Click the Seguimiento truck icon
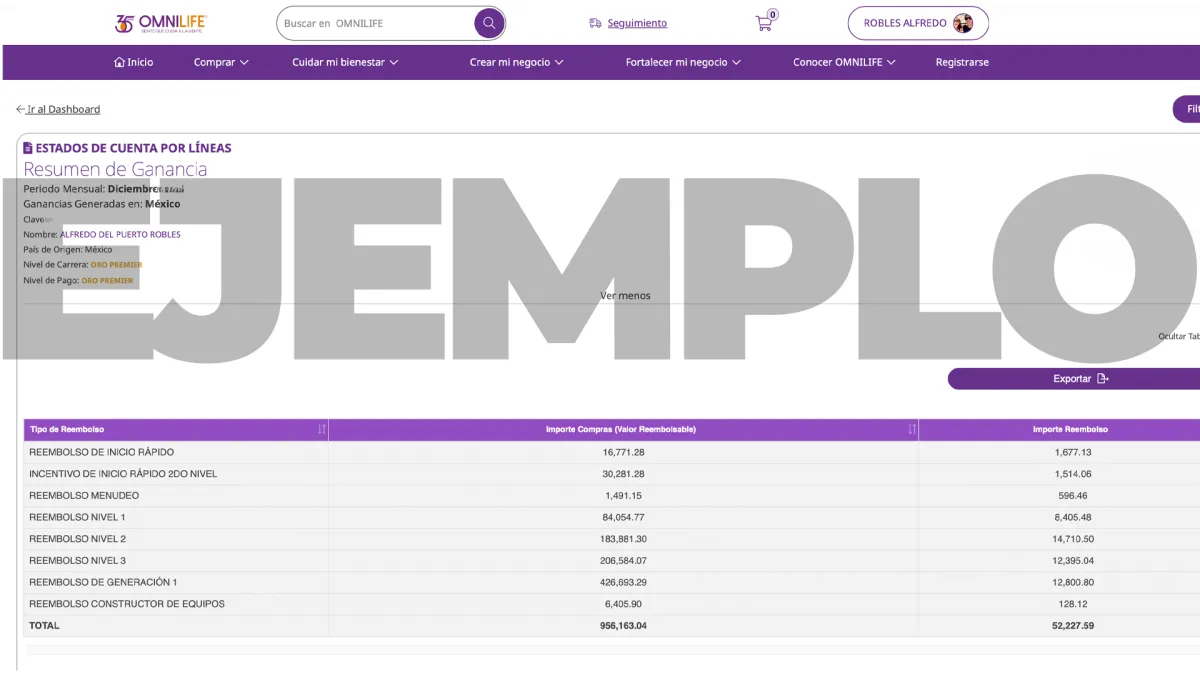1200x675 pixels. tap(596, 23)
